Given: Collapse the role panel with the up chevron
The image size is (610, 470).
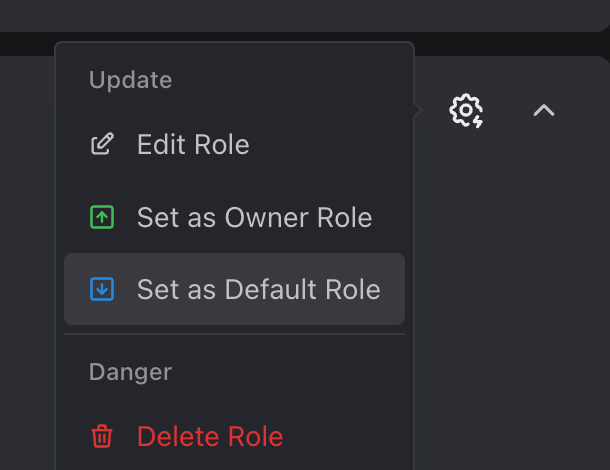Looking at the screenshot, I should [544, 110].
